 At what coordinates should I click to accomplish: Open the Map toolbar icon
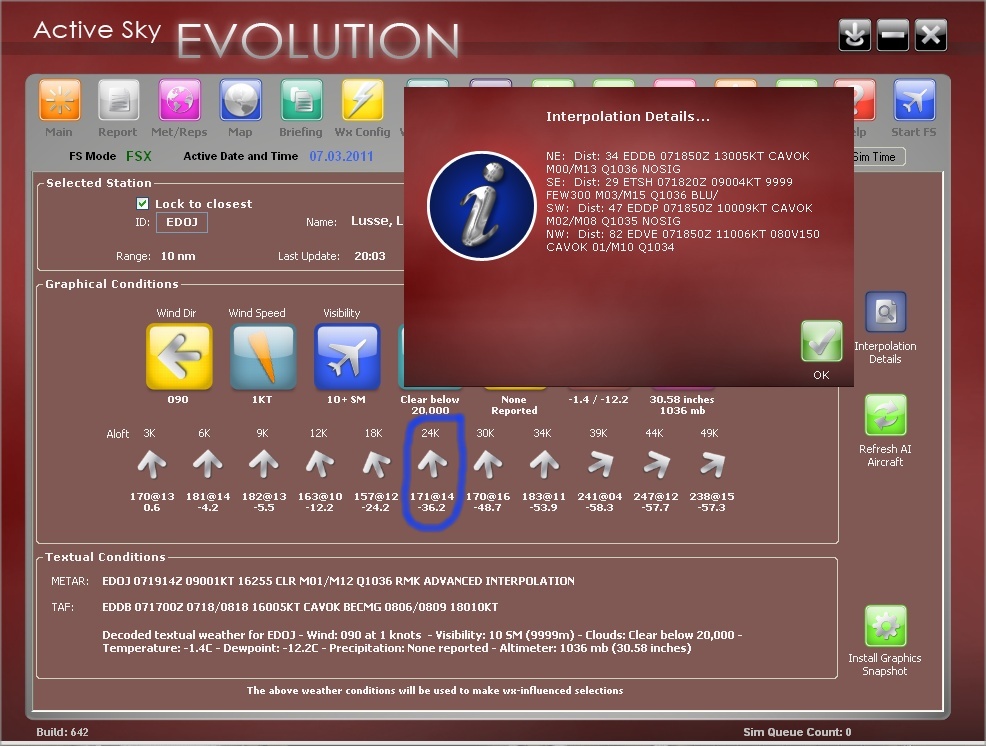click(x=241, y=99)
